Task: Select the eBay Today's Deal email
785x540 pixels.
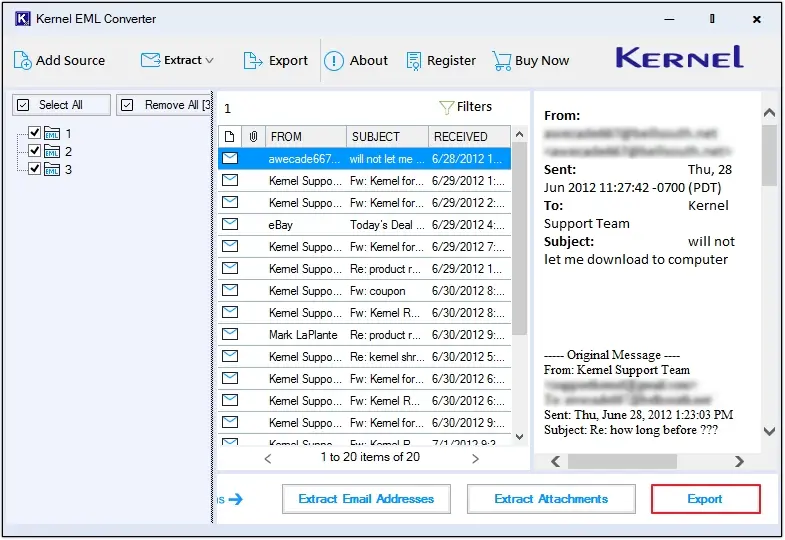Action: coord(364,225)
